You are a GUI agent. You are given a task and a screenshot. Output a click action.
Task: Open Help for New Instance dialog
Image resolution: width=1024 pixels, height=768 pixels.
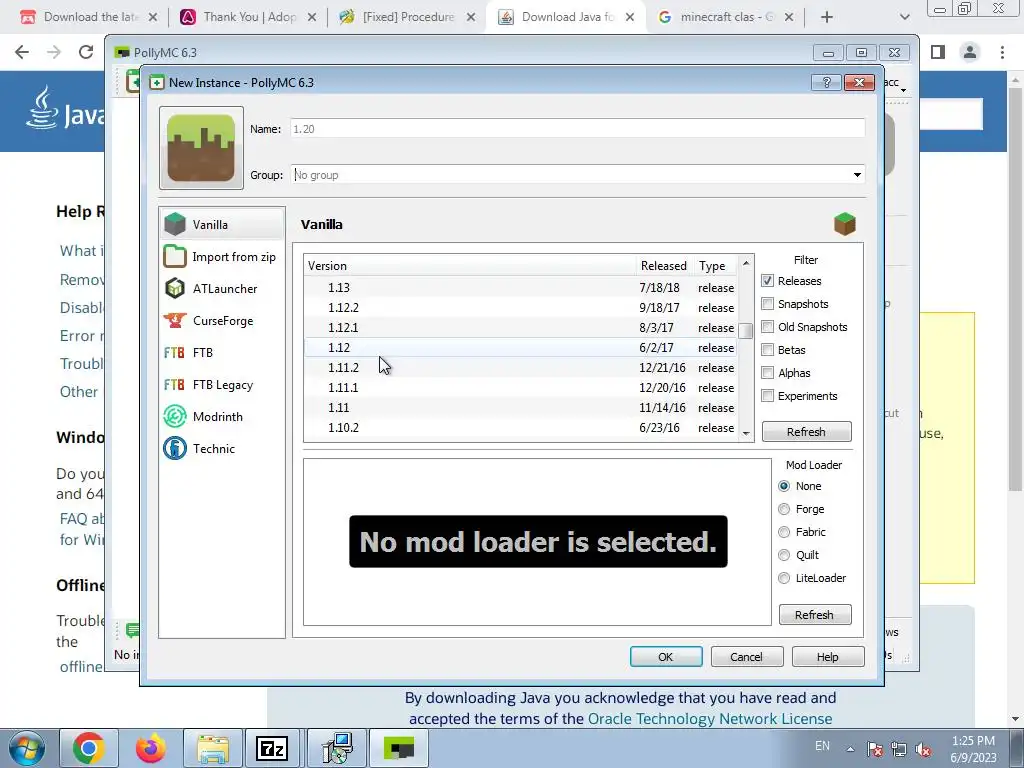point(828,657)
